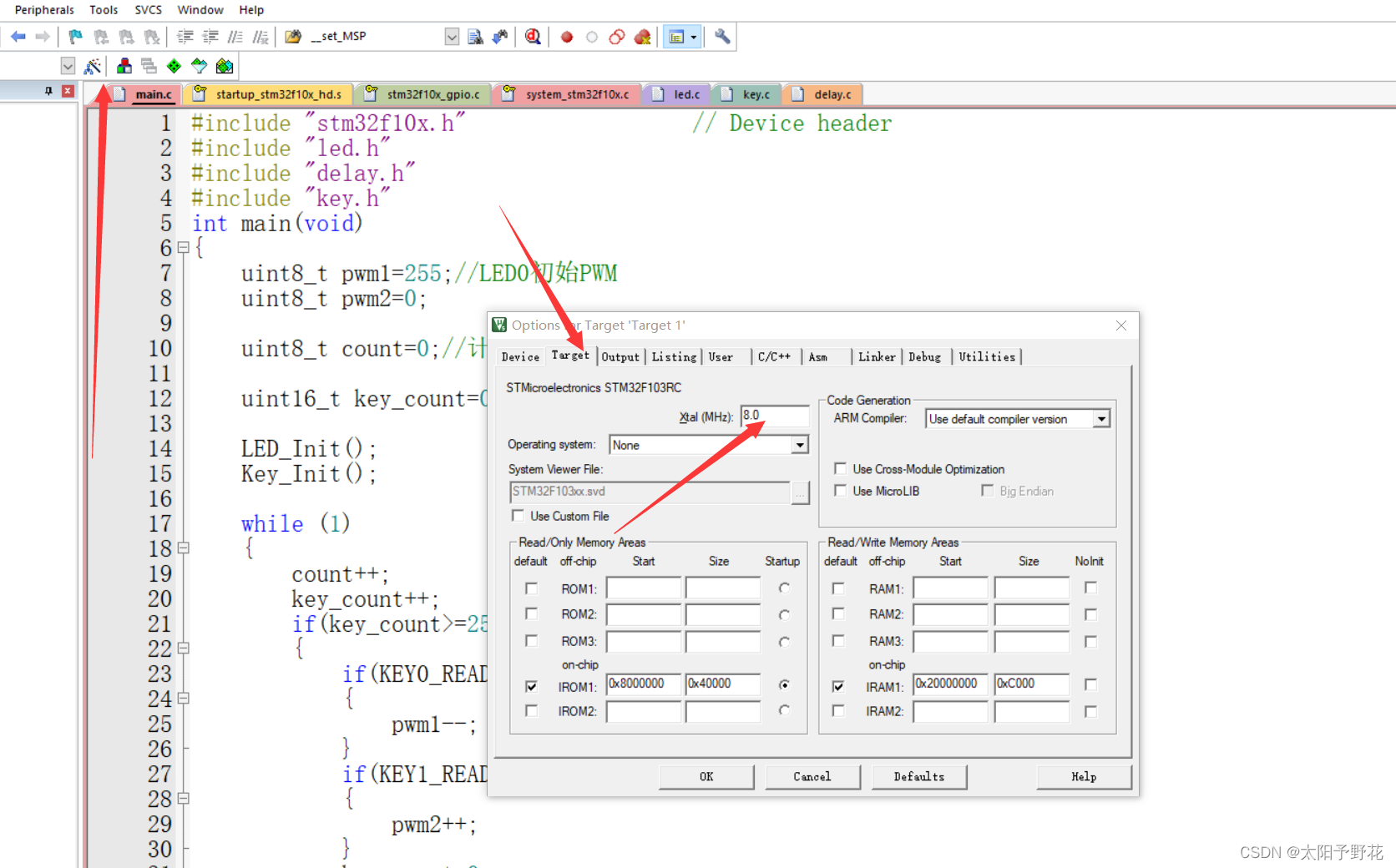
Task: Open Configuration with the wrench icon
Action: (x=722, y=37)
